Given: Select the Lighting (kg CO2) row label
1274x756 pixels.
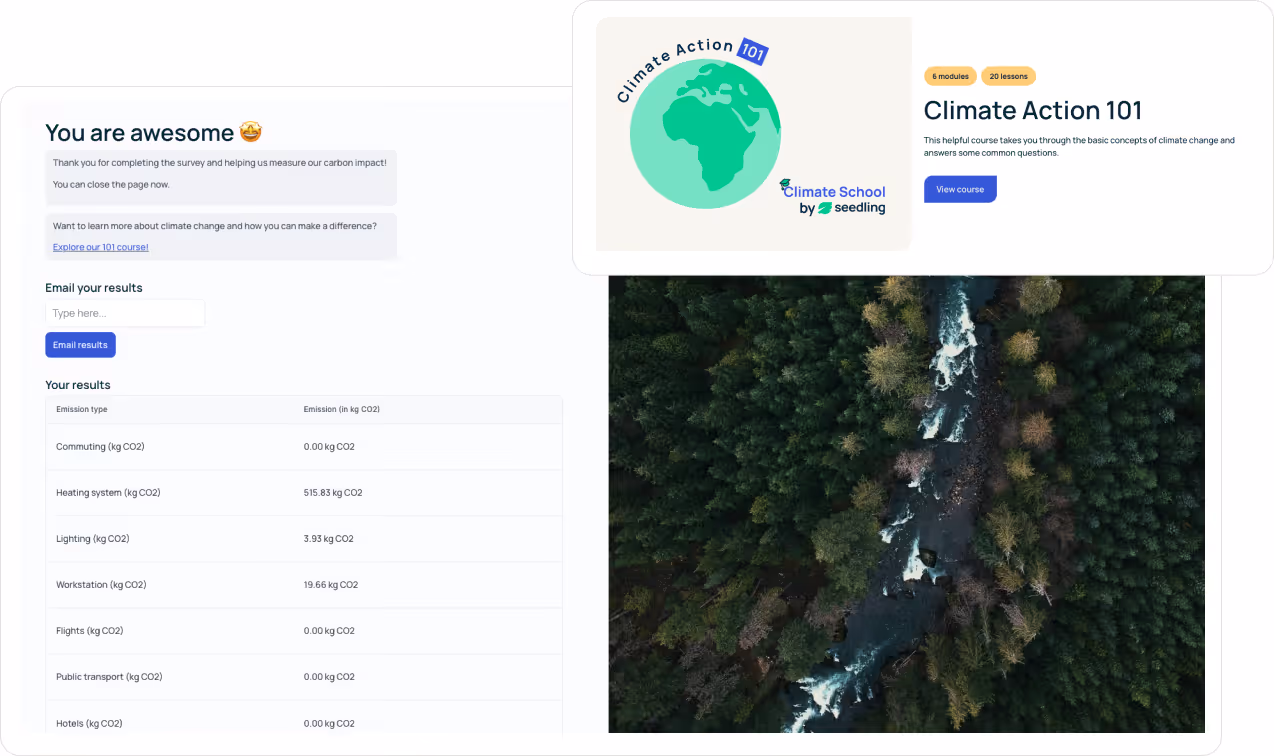Looking at the screenshot, I should pyautogui.click(x=93, y=539).
